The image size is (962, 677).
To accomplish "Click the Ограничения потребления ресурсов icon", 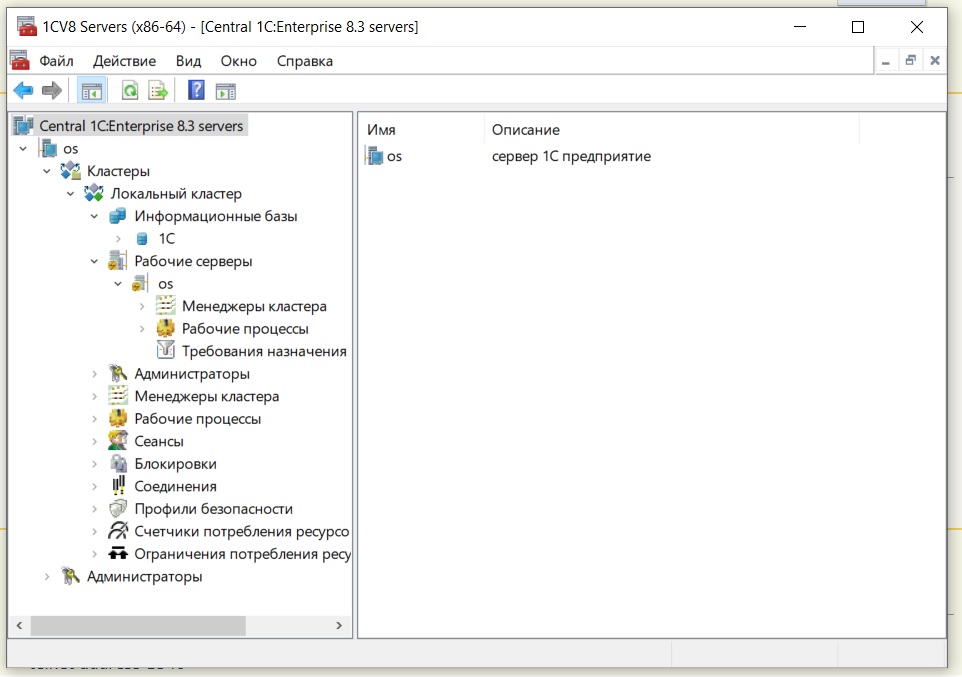I will coord(118,554).
